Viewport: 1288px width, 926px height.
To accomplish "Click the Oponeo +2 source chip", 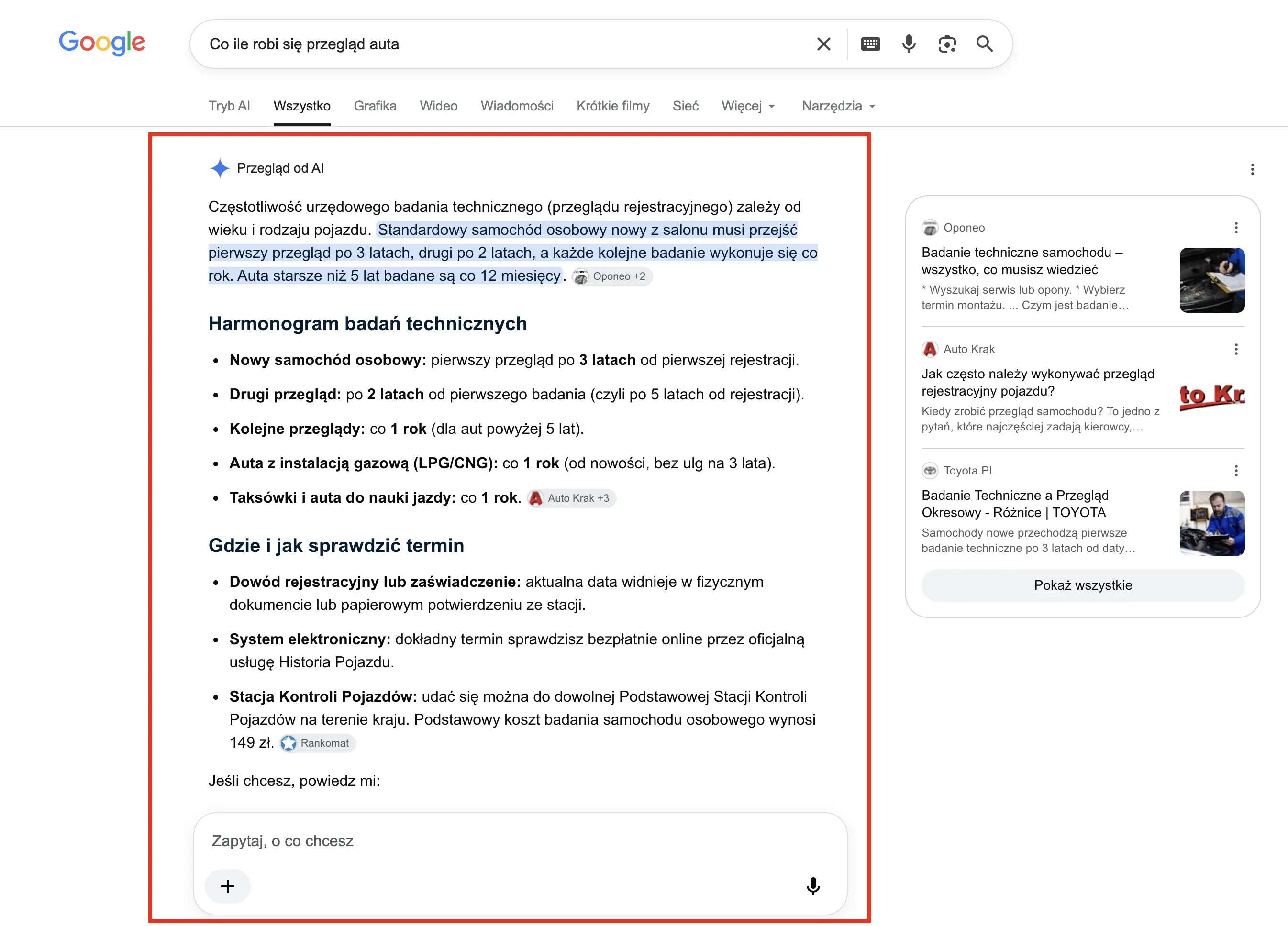I will point(611,276).
